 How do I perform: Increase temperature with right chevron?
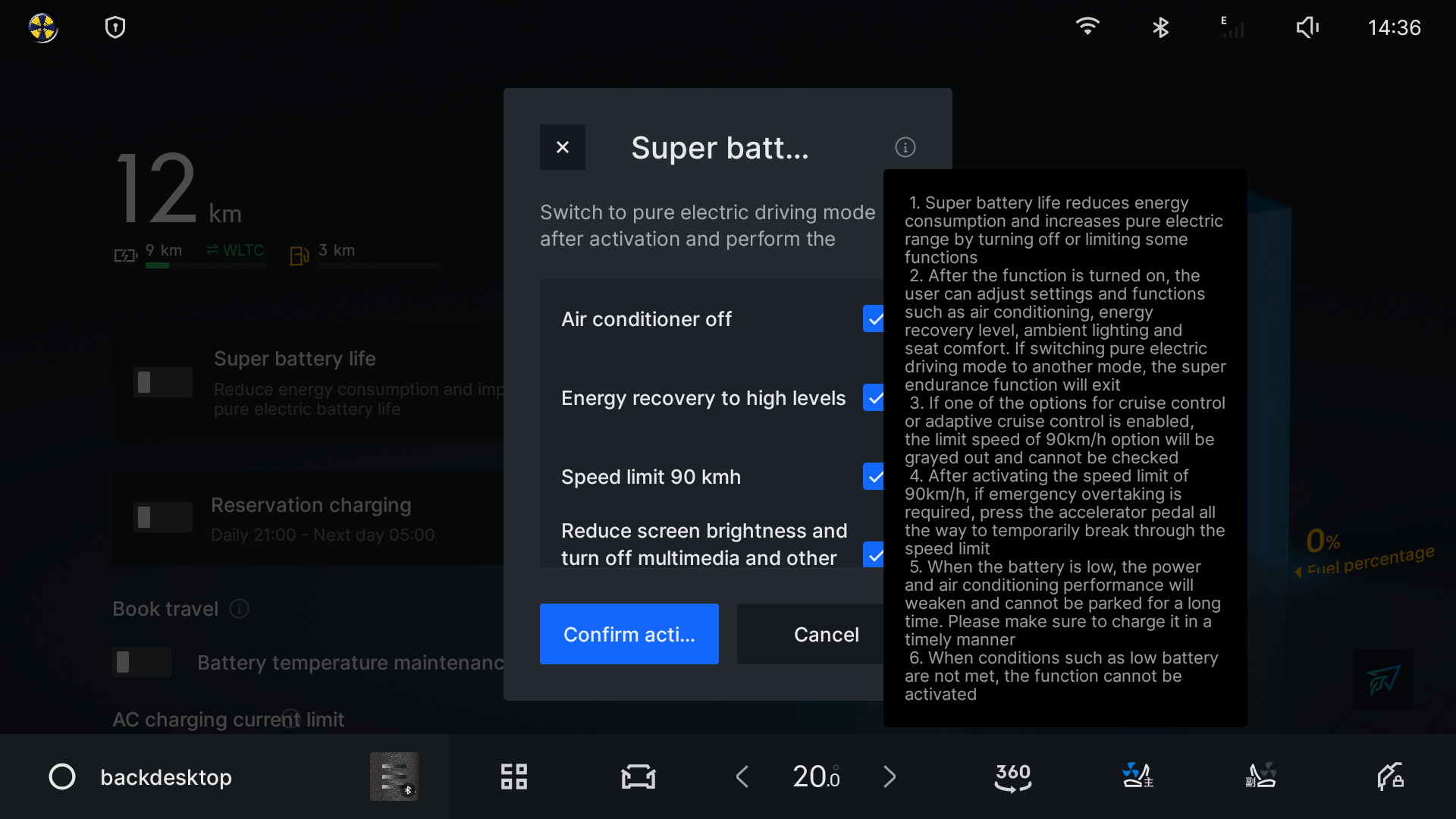click(x=890, y=777)
